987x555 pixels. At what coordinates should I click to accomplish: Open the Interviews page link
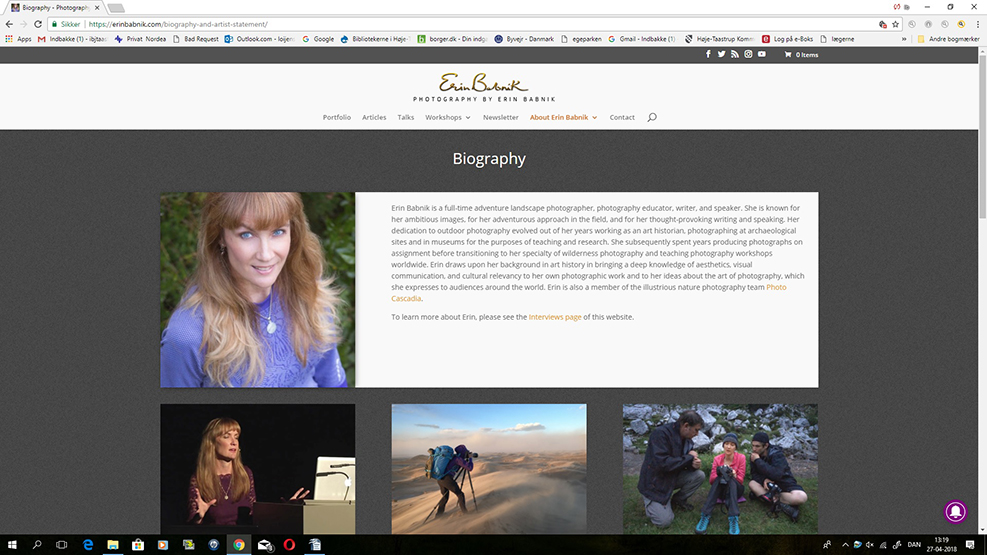[x=554, y=317]
